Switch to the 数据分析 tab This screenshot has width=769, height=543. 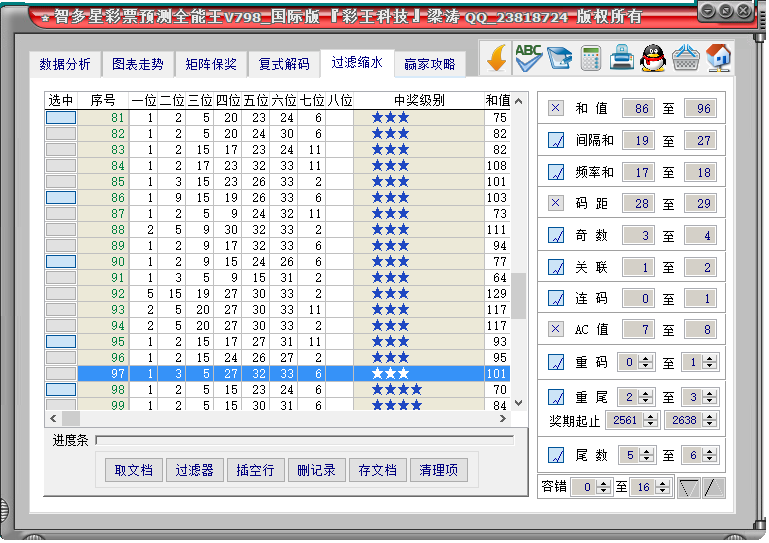point(65,64)
